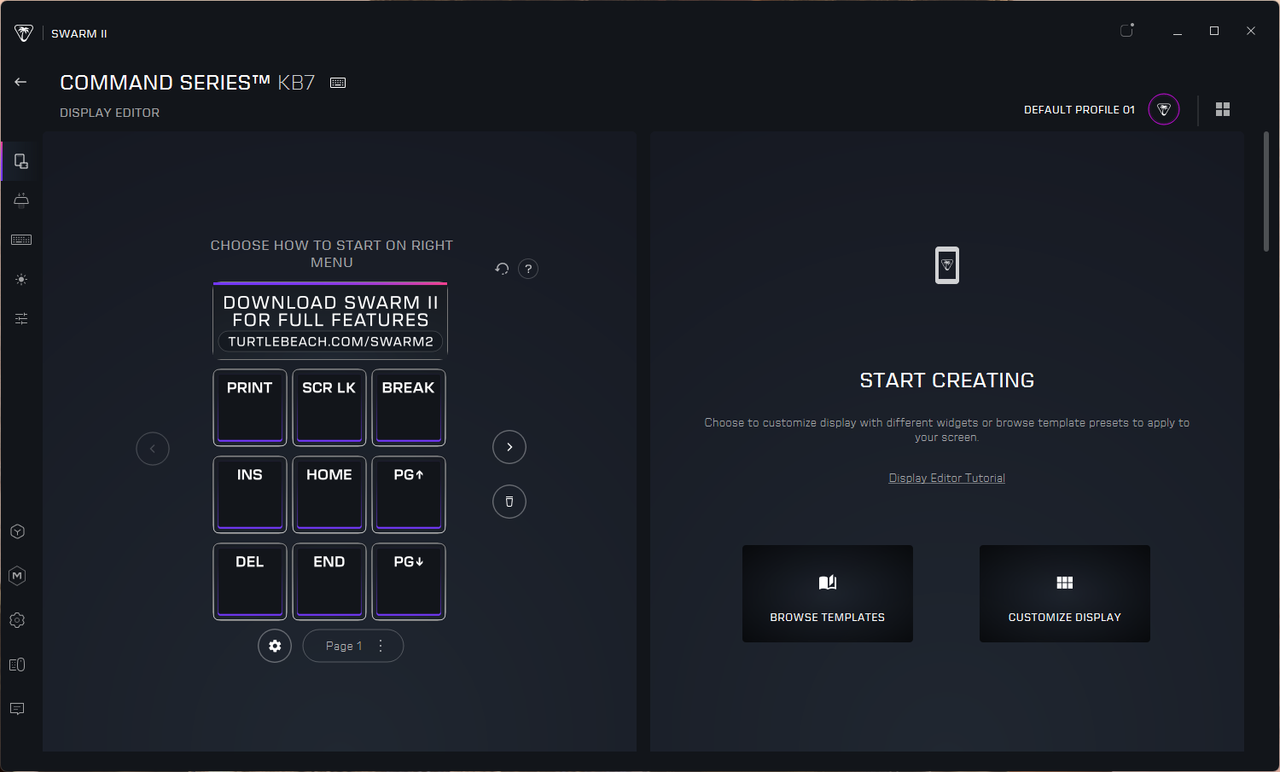Go to next page with right chevron
The width and height of the screenshot is (1280, 772).
tap(510, 447)
